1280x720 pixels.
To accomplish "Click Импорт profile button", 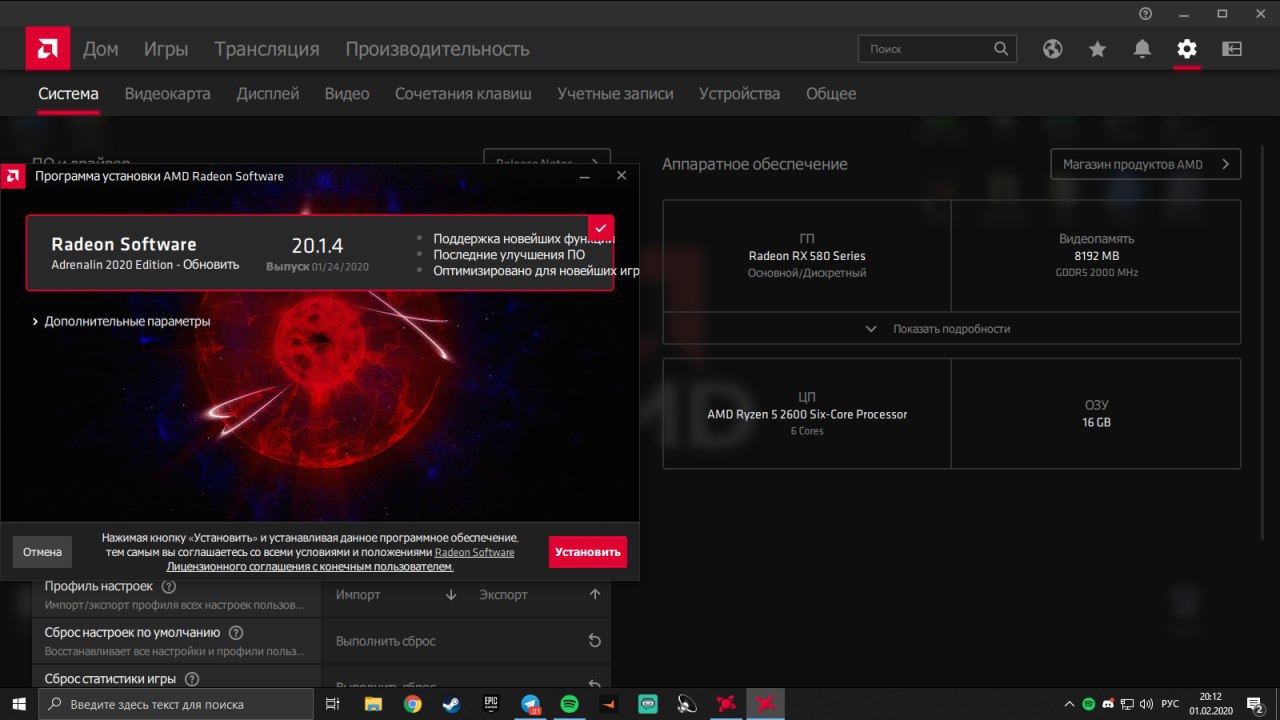I will 395,594.
